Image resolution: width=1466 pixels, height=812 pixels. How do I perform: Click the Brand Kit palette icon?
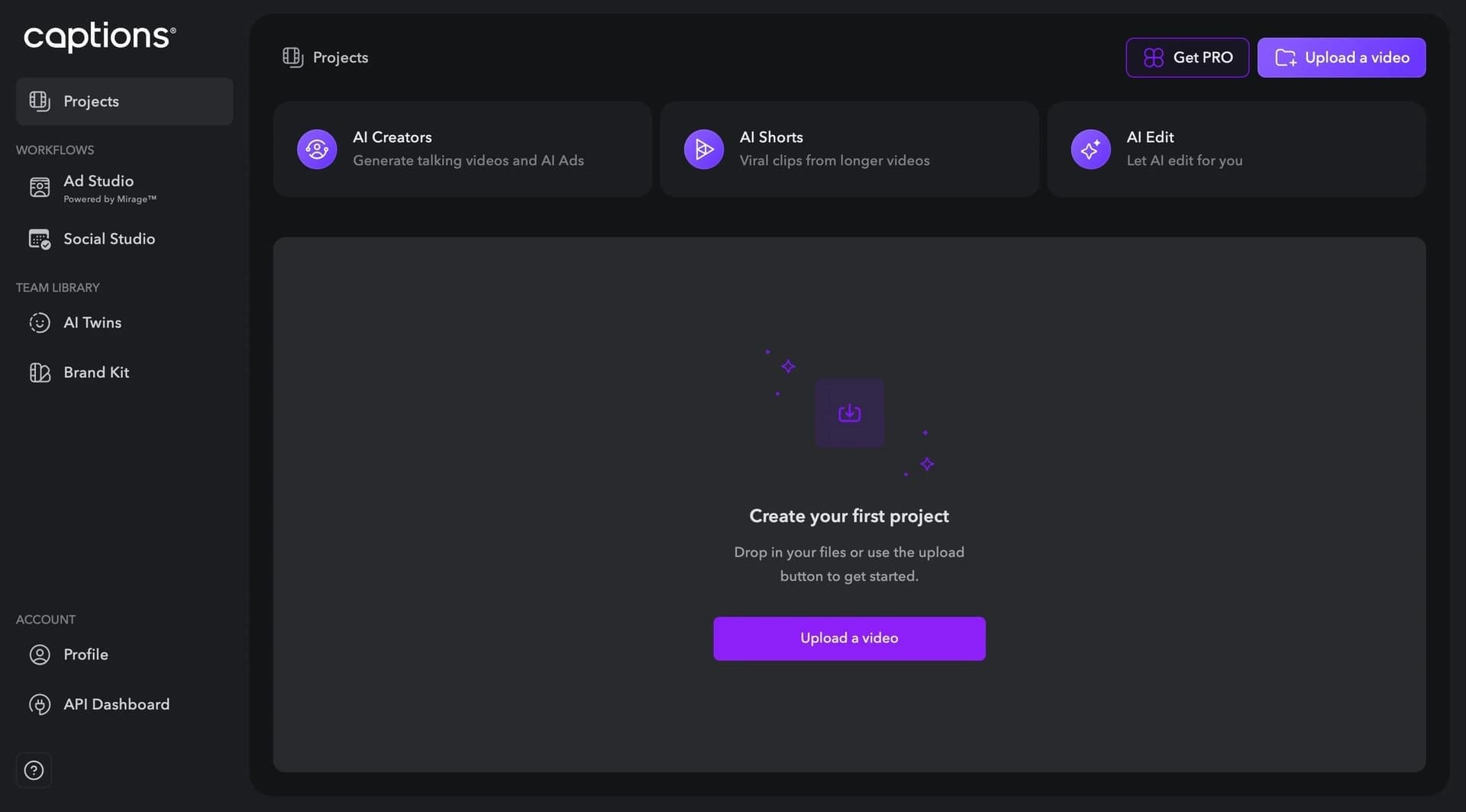[x=40, y=372]
